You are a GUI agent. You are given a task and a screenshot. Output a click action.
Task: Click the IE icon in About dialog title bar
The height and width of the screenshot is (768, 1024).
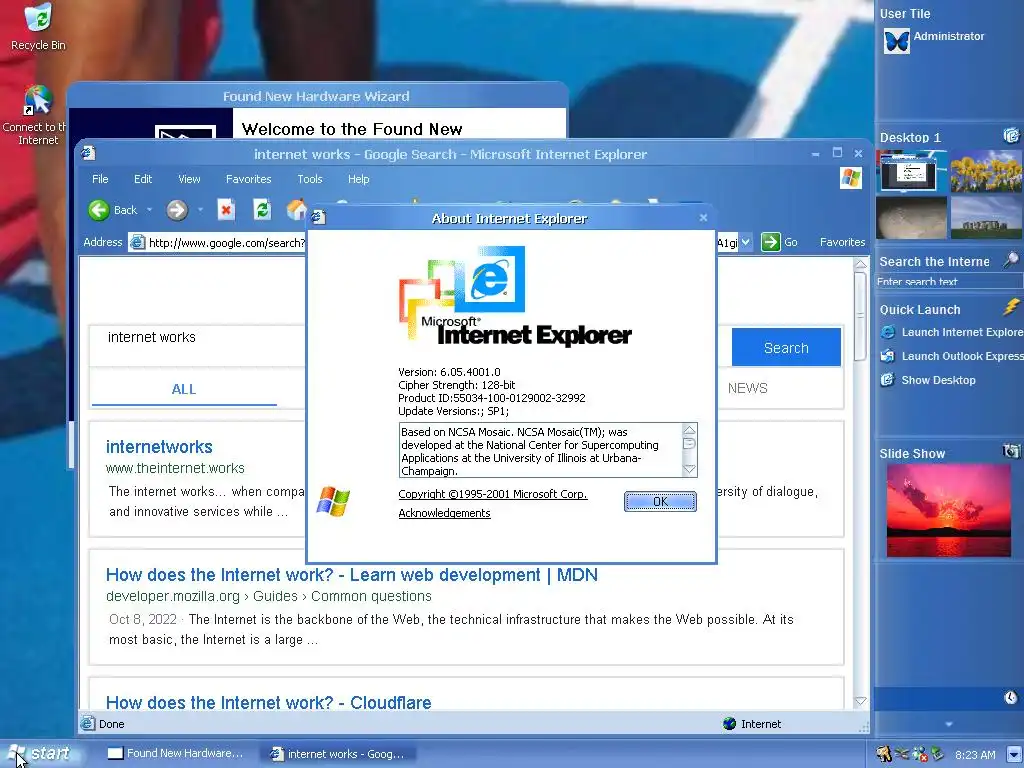pyautogui.click(x=318, y=217)
